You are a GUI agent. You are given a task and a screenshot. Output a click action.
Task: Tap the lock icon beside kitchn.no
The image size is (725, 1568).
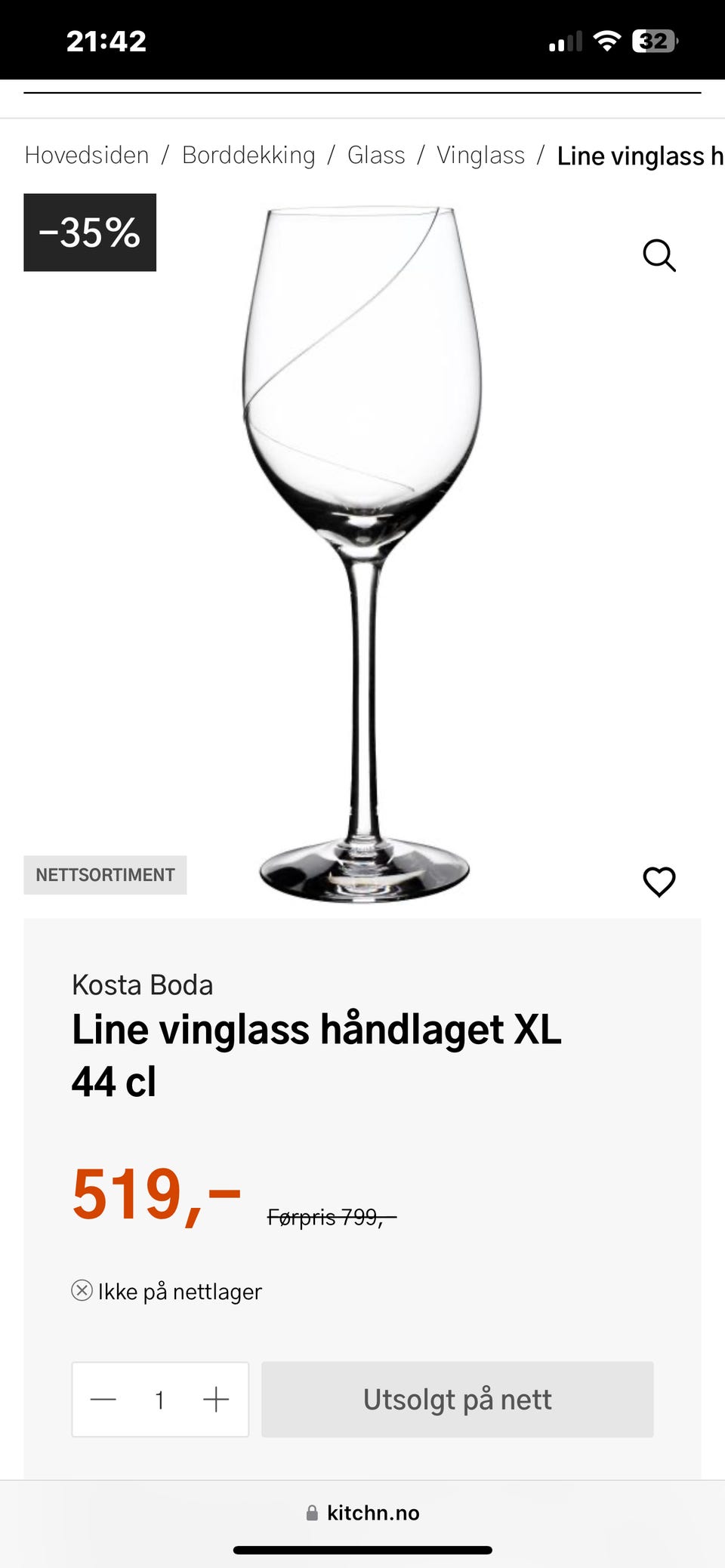coord(312,1513)
